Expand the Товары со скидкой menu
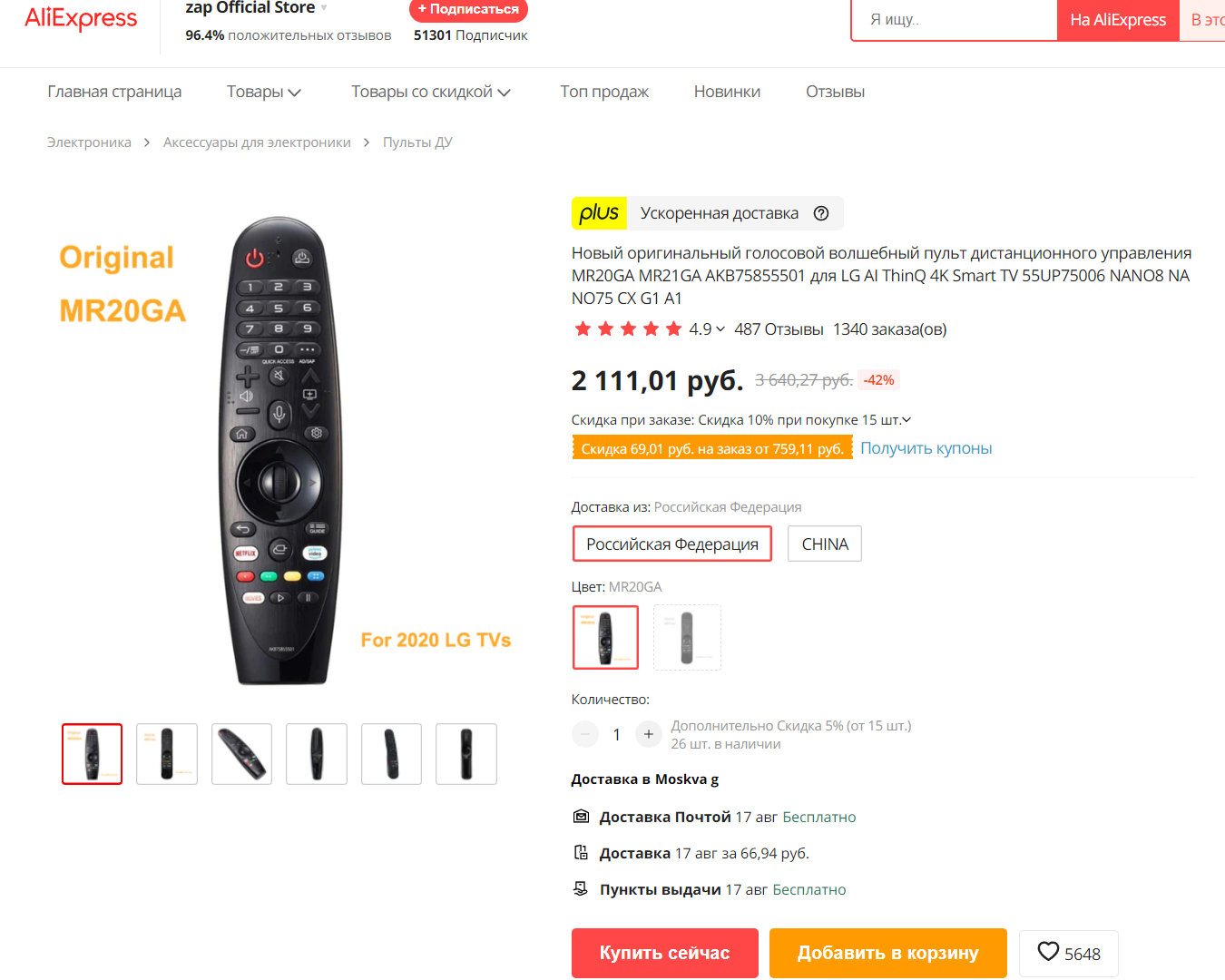Image resolution: width=1225 pixels, height=980 pixels. [431, 92]
